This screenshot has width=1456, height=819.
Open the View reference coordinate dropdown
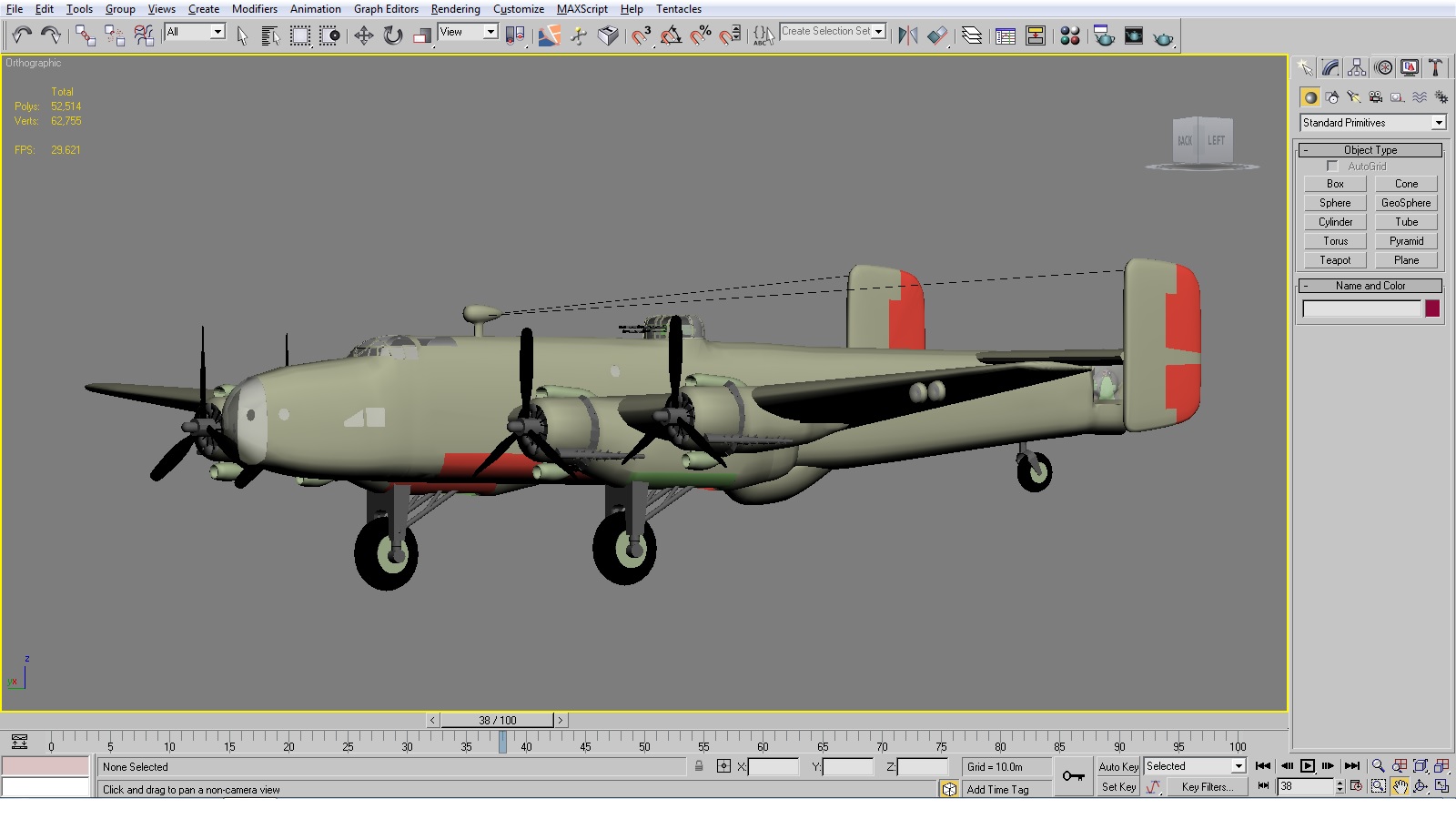click(x=468, y=32)
